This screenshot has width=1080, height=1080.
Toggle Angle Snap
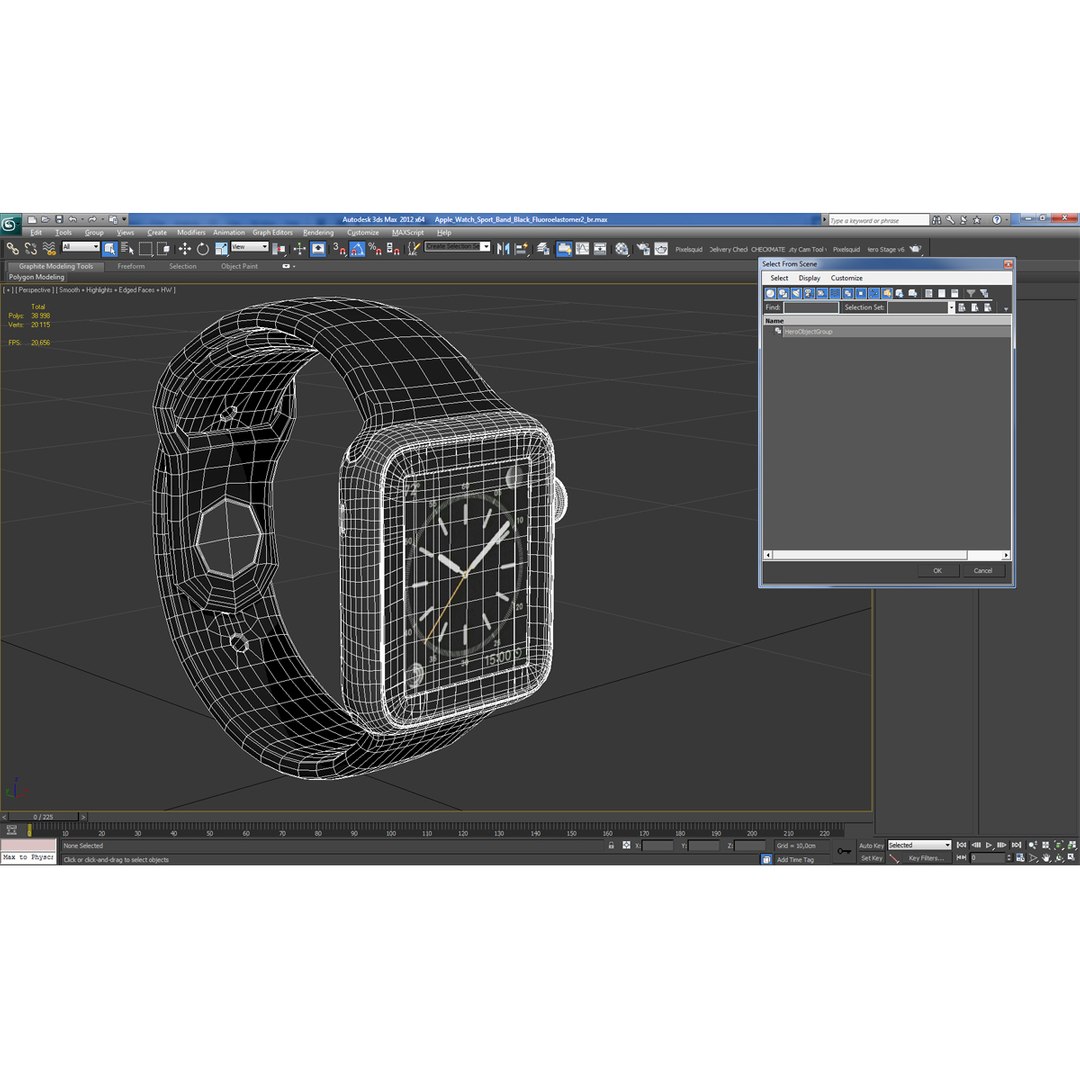[357, 249]
